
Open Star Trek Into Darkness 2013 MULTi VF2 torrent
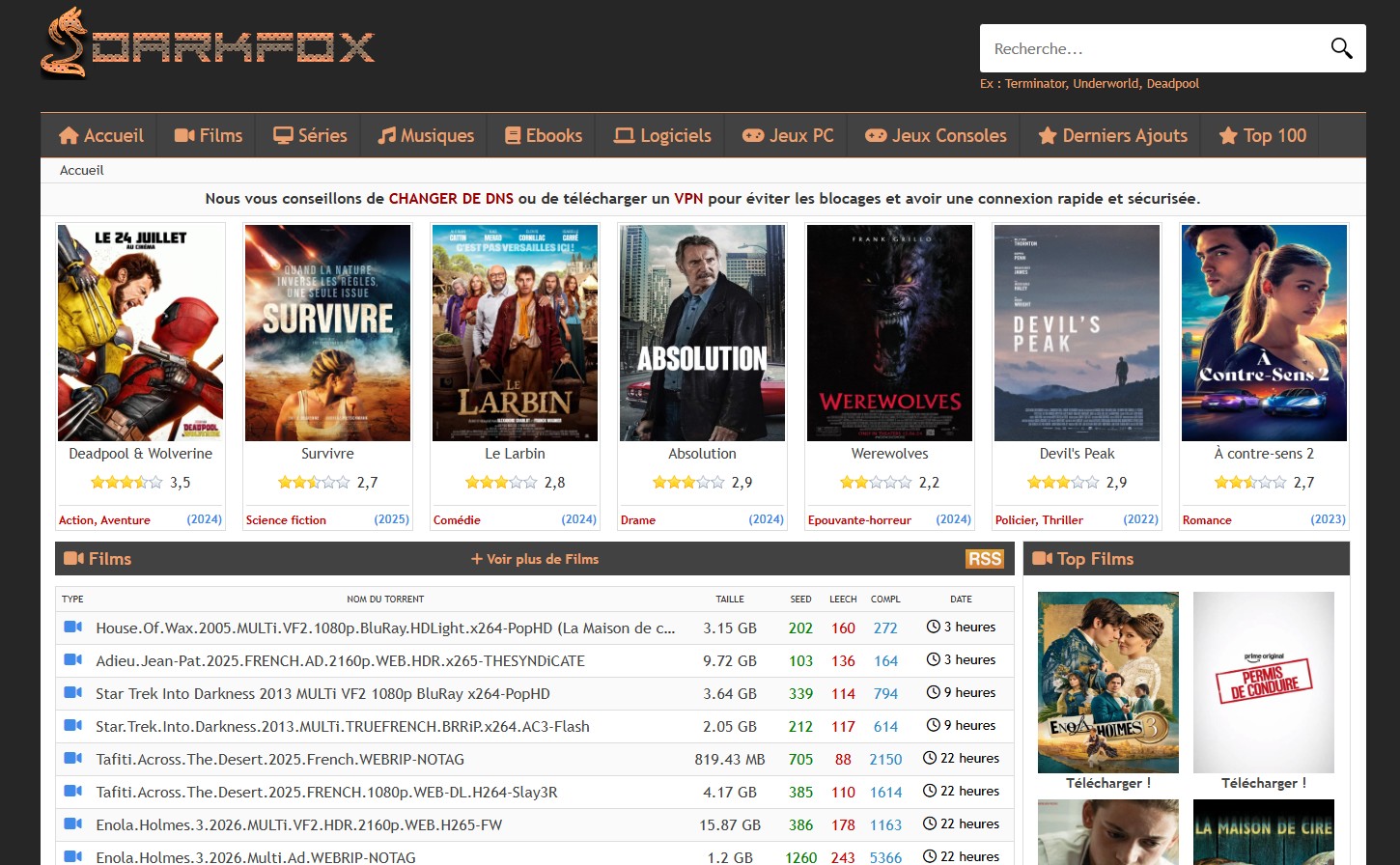[x=322, y=693]
